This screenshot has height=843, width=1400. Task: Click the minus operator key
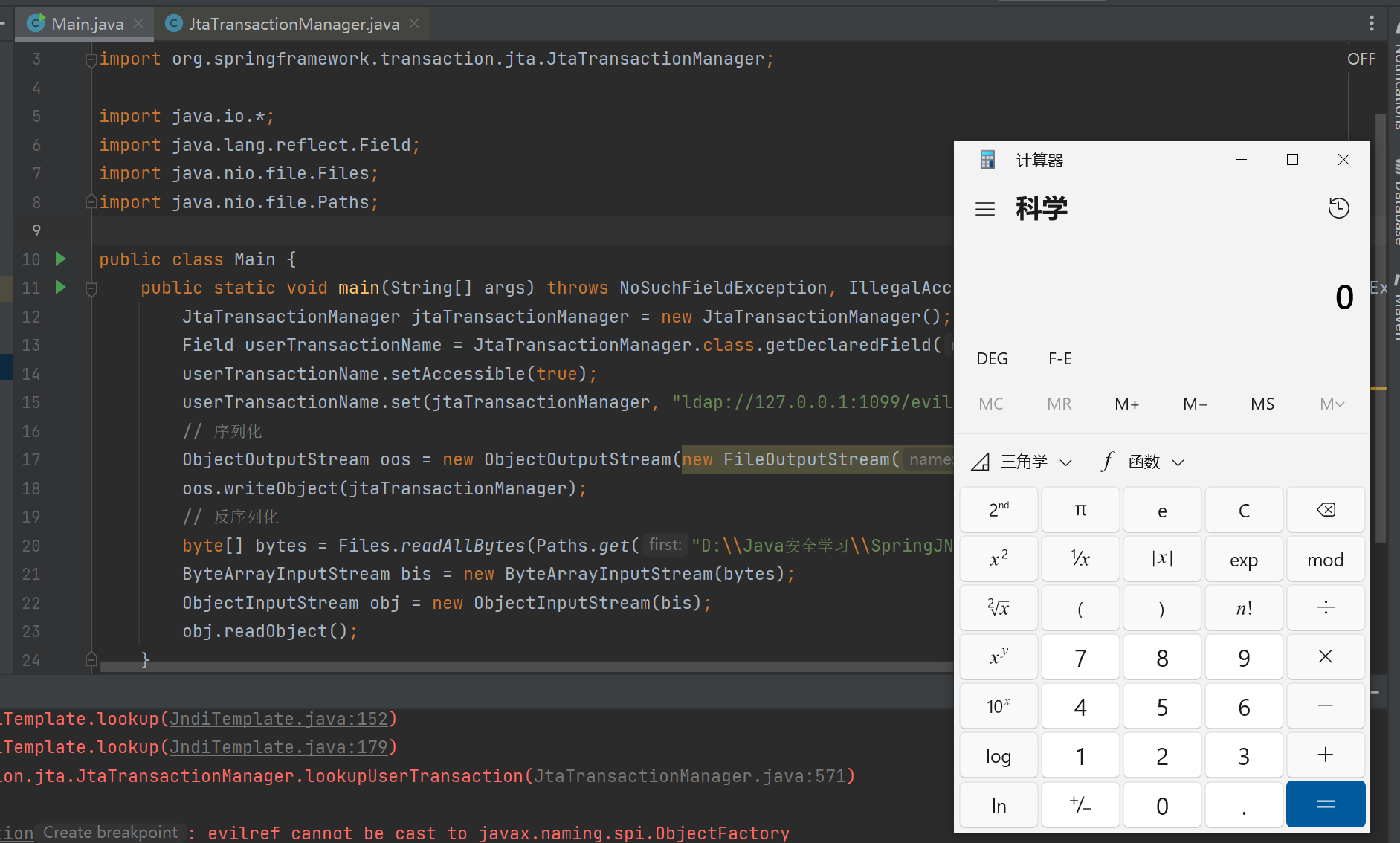point(1326,706)
